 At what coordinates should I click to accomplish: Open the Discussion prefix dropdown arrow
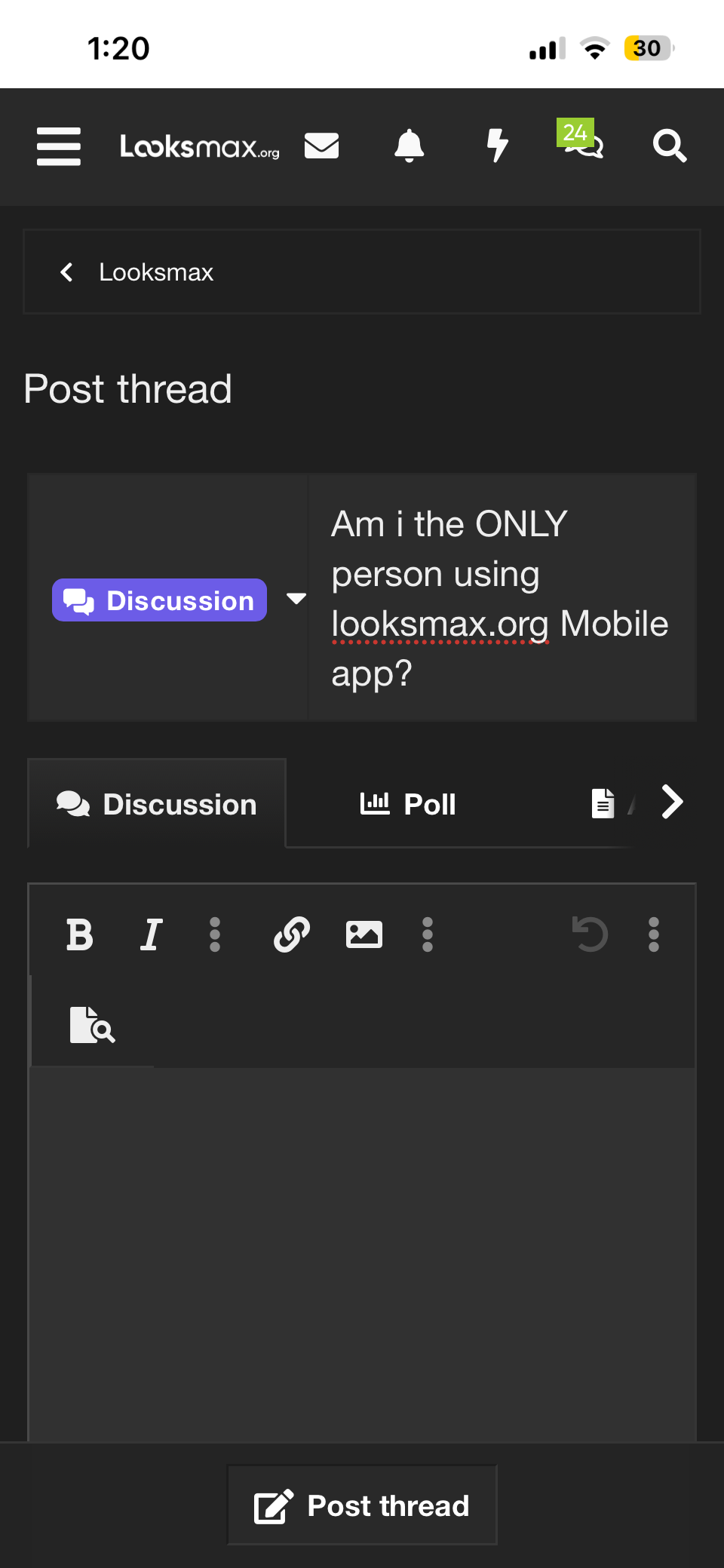click(296, 599)
